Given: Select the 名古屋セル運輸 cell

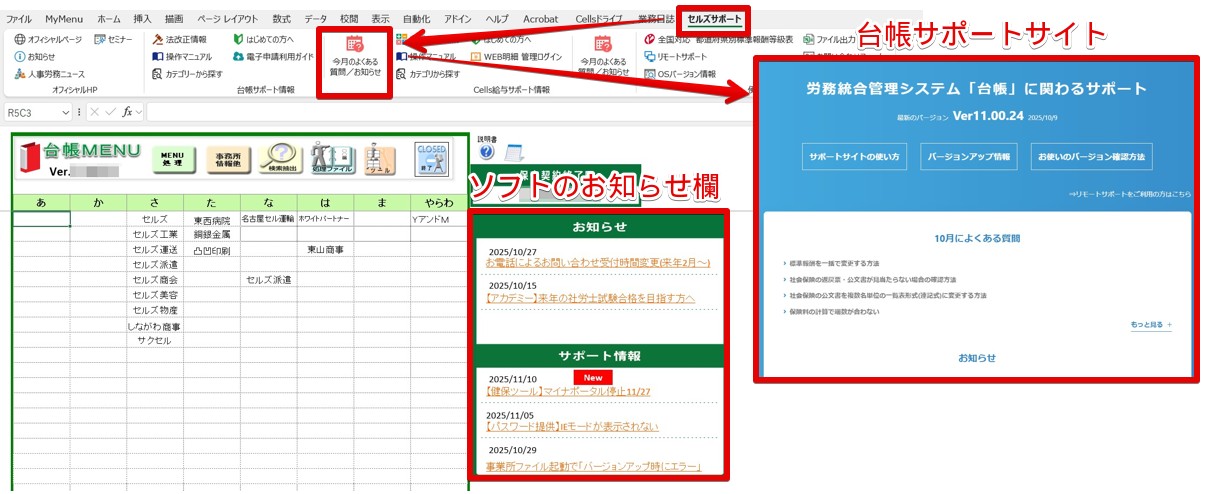Looking at the screenshot, I should [x=268, y=219].
